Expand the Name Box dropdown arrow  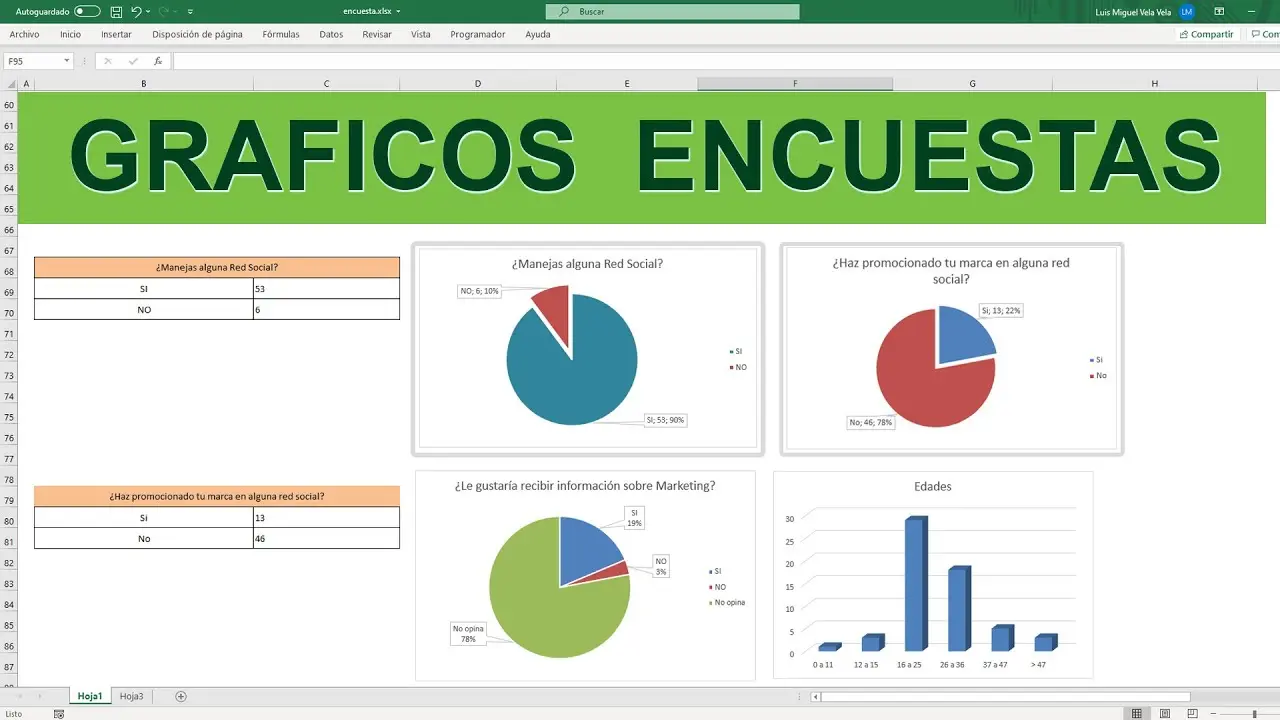click(x=67, y=61)
